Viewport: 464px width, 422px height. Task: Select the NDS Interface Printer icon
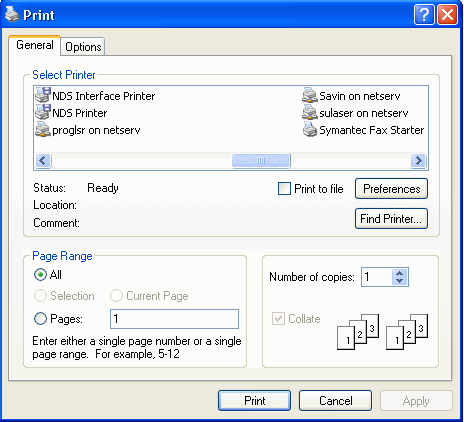tap(43, 95)
